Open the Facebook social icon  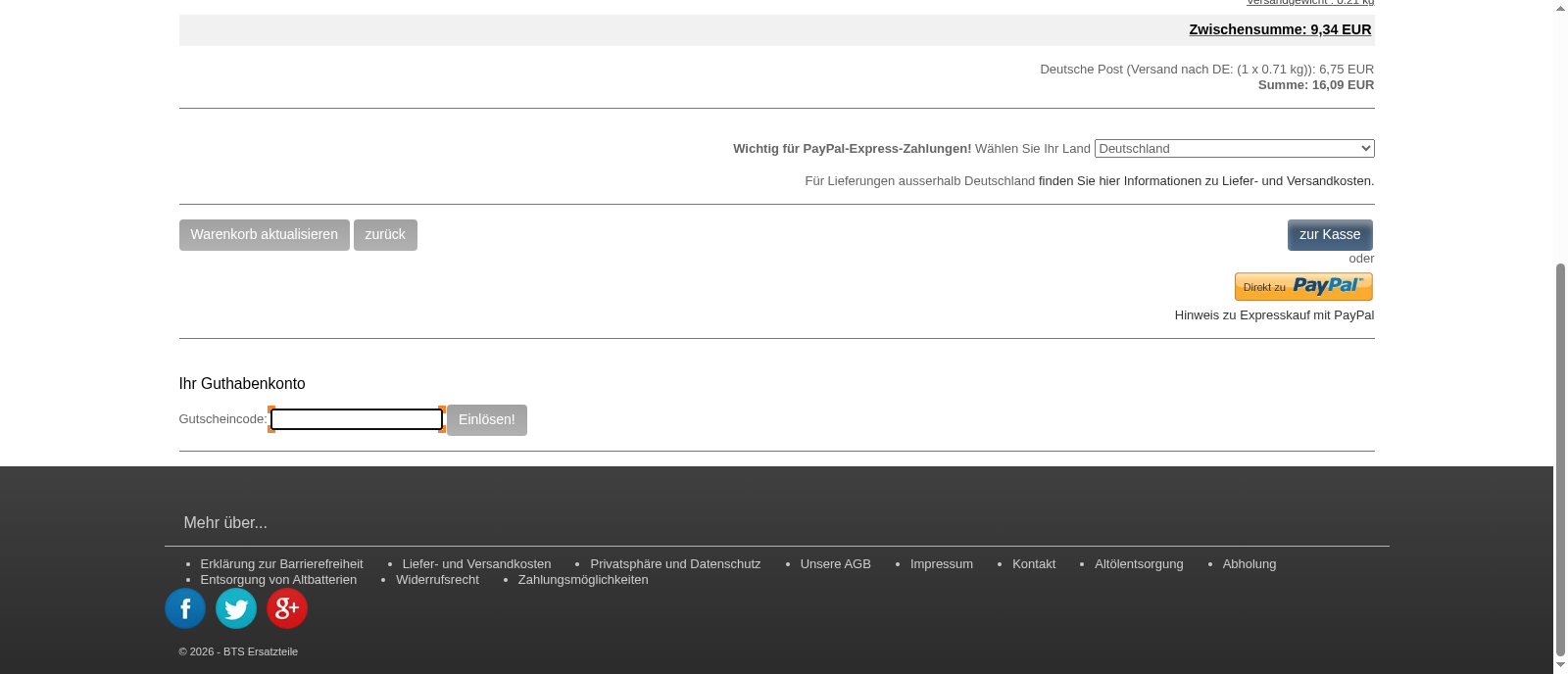click(185, 608)
